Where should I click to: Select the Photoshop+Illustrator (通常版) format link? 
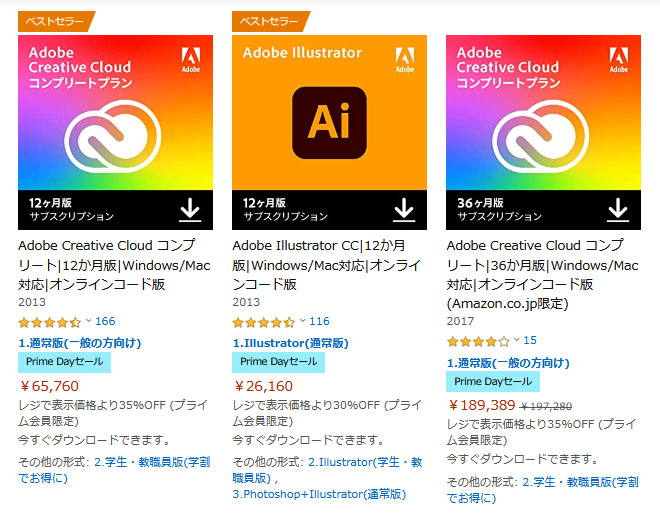point(318,495)
